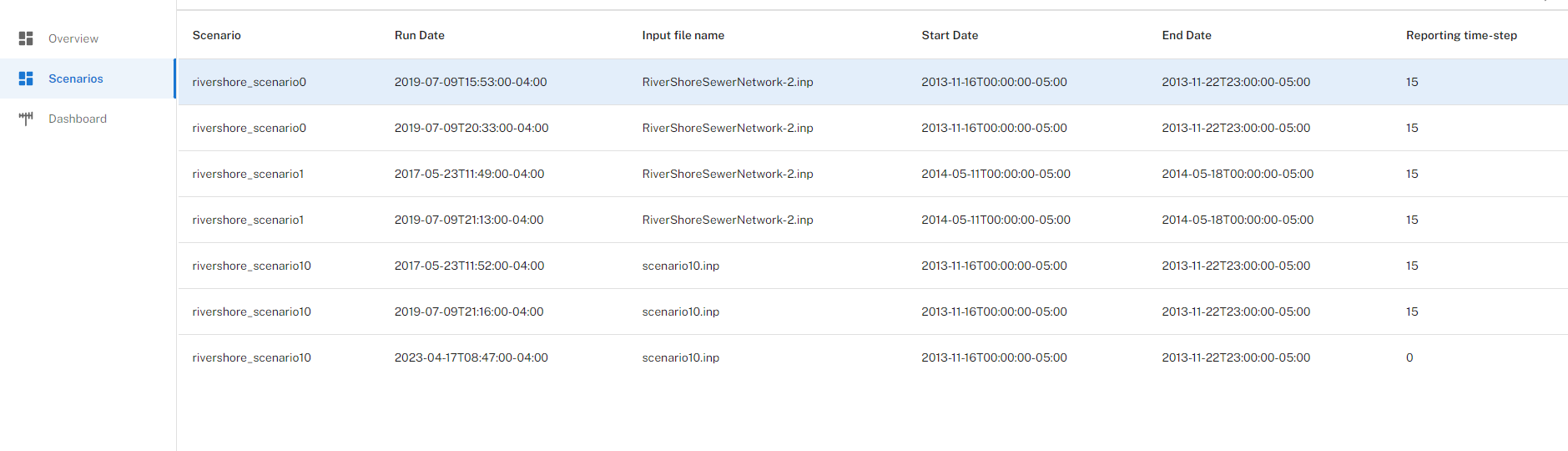This screenshot has width=1568, height=451.
Task: Click run date 2019-07-09T15:53:00-04:00
Action: pyautogui.click(x=471, y=82)
